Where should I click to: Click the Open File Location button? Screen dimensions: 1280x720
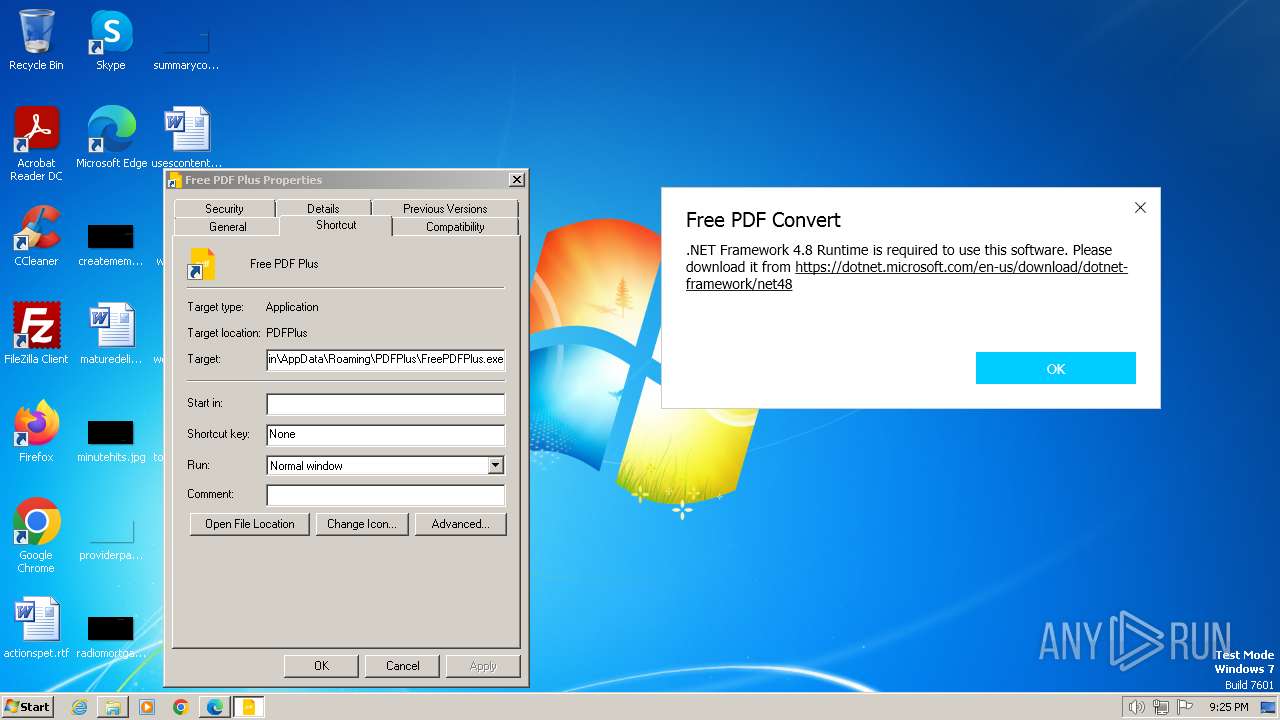pos(250,524)
